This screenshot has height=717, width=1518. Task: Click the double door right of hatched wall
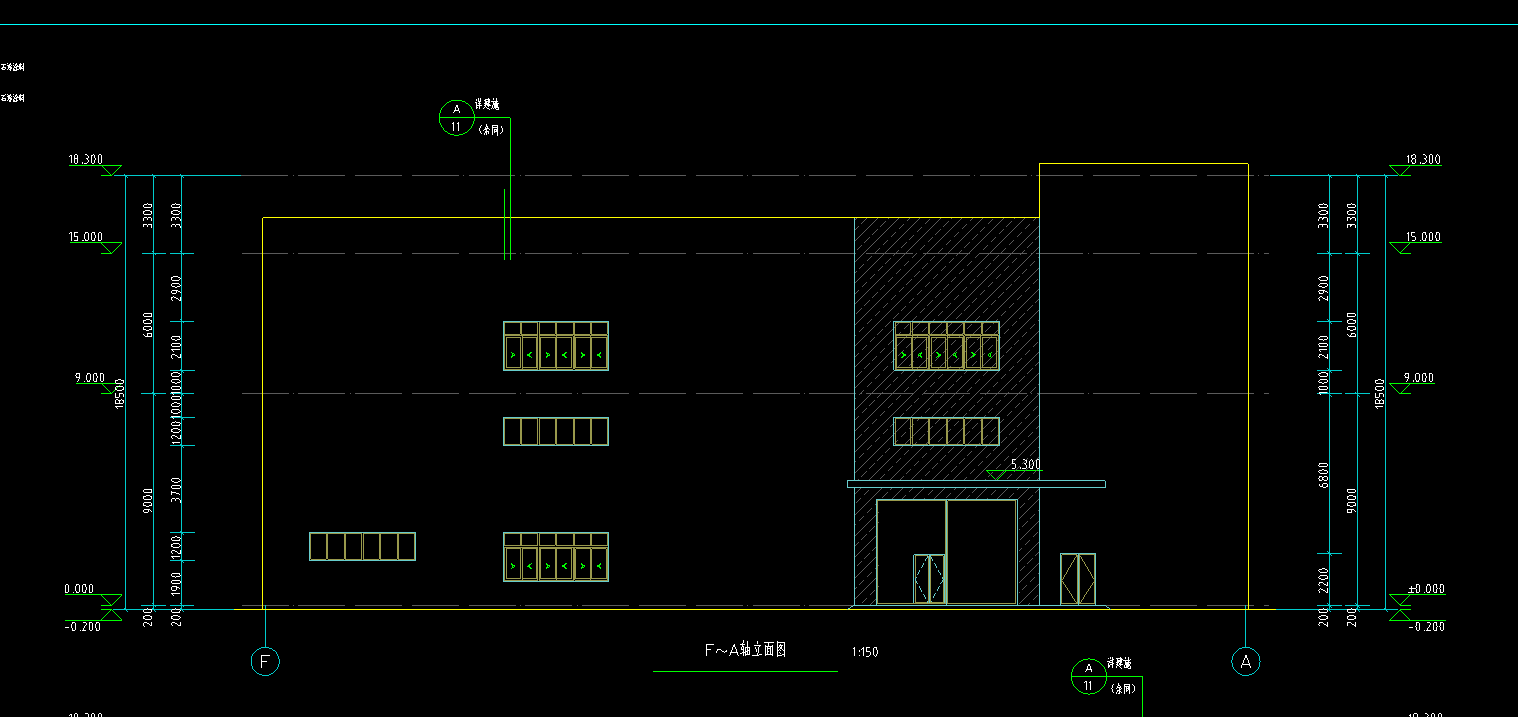tap(1078, 579)
